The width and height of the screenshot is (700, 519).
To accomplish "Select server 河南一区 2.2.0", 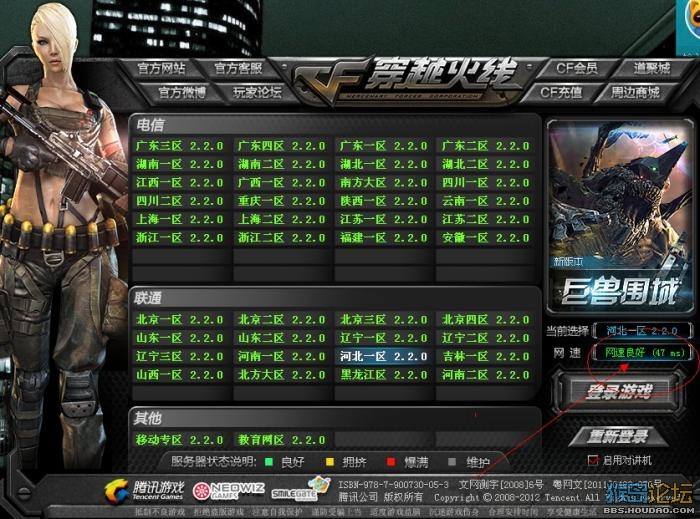I will pos(282,356).
